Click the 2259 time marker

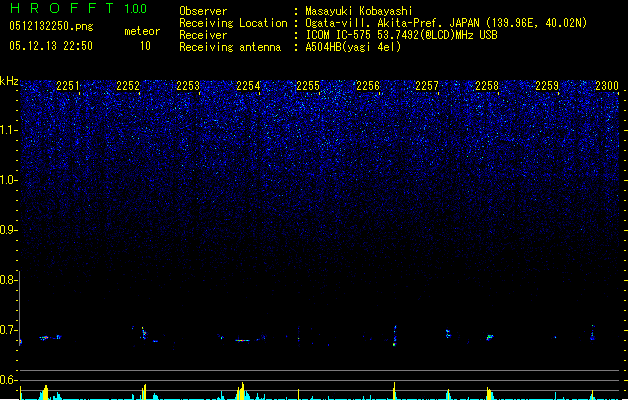tap(547, 86)
